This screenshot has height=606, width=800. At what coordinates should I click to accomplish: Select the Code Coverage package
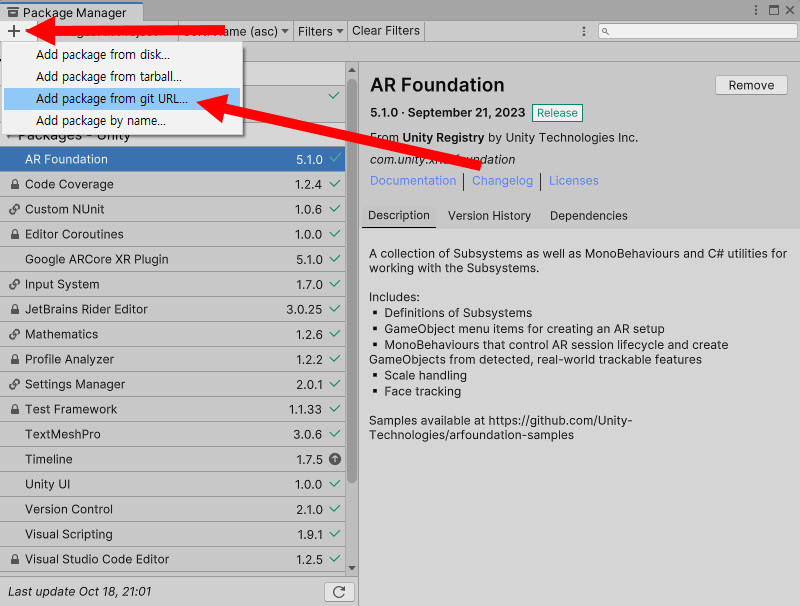point(172,184)
